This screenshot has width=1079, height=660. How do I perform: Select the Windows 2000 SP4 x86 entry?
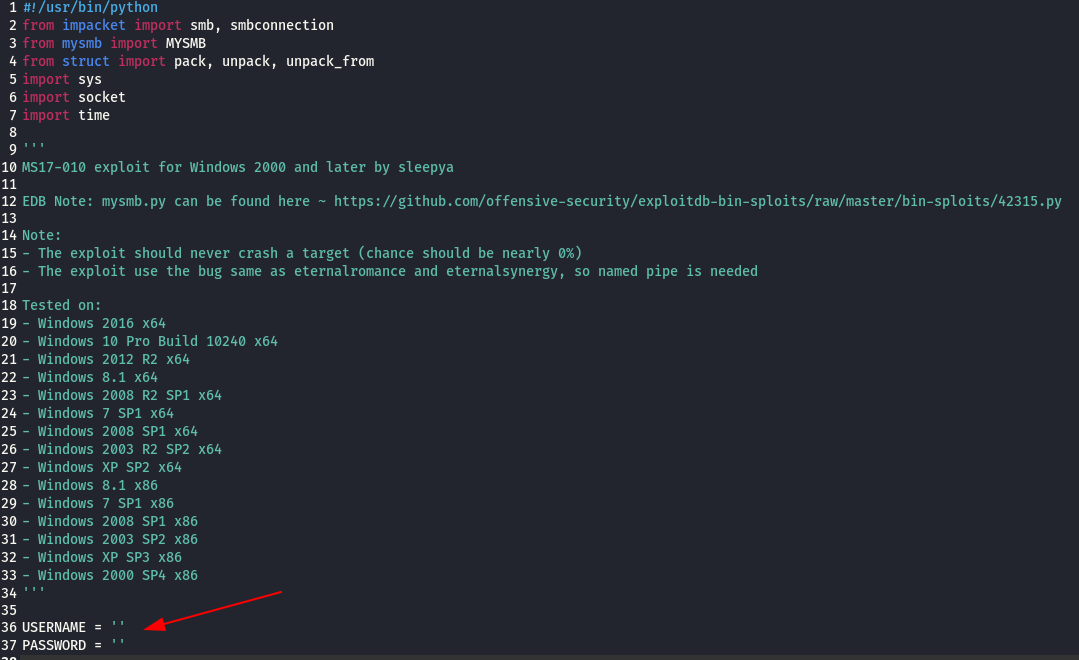pos(110,575)
